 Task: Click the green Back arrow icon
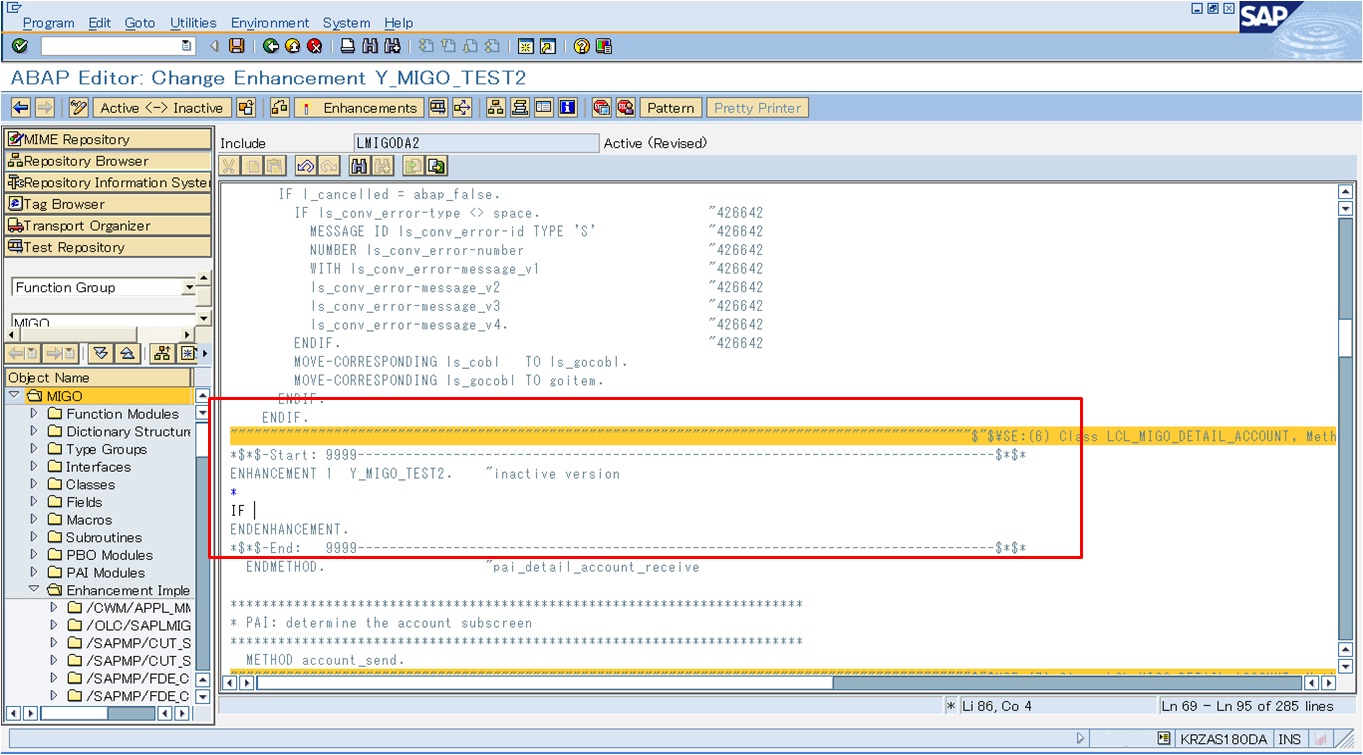pos(270,45)
